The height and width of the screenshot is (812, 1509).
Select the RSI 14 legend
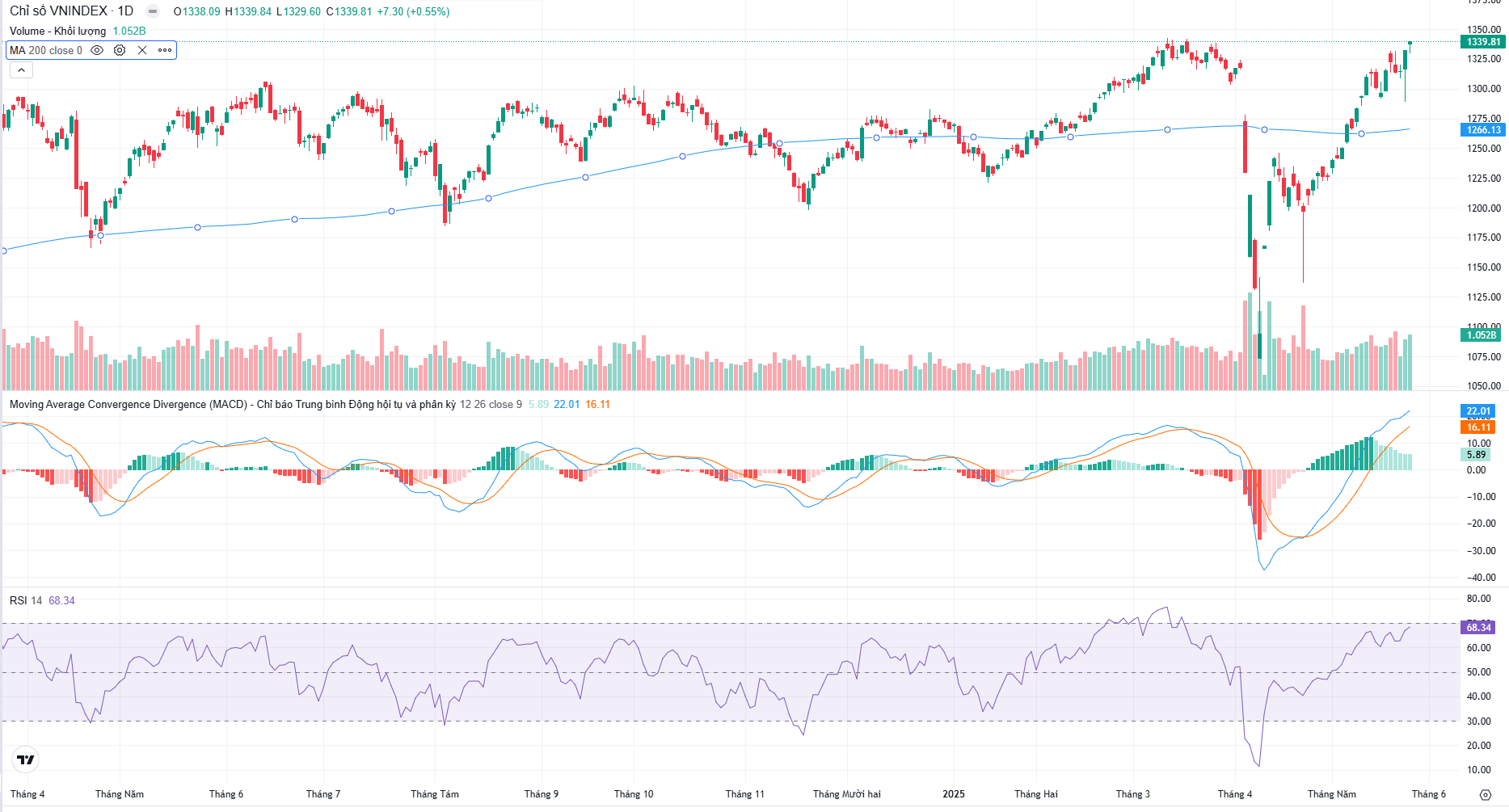click(x=26, y=600)
